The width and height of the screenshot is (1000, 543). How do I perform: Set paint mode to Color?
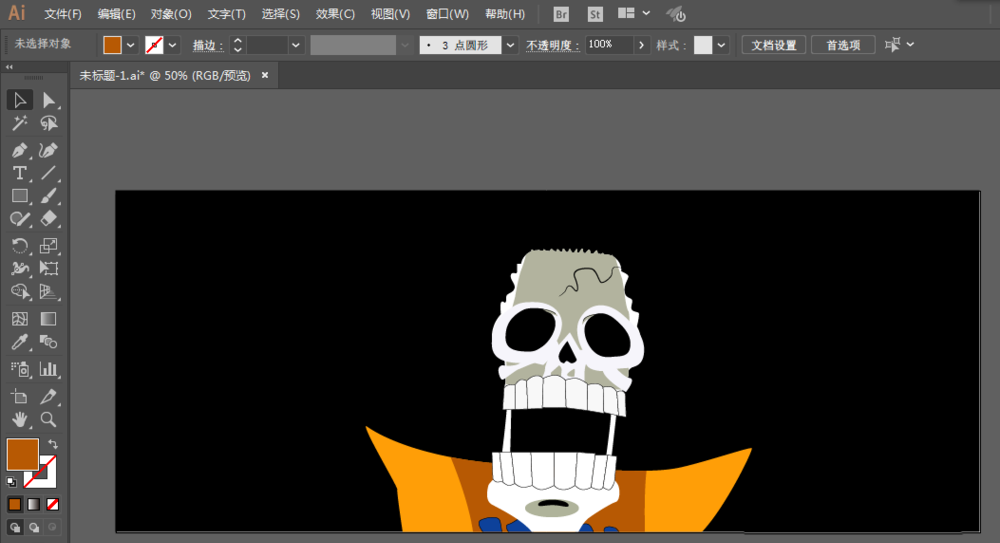(x=15, y=504)
